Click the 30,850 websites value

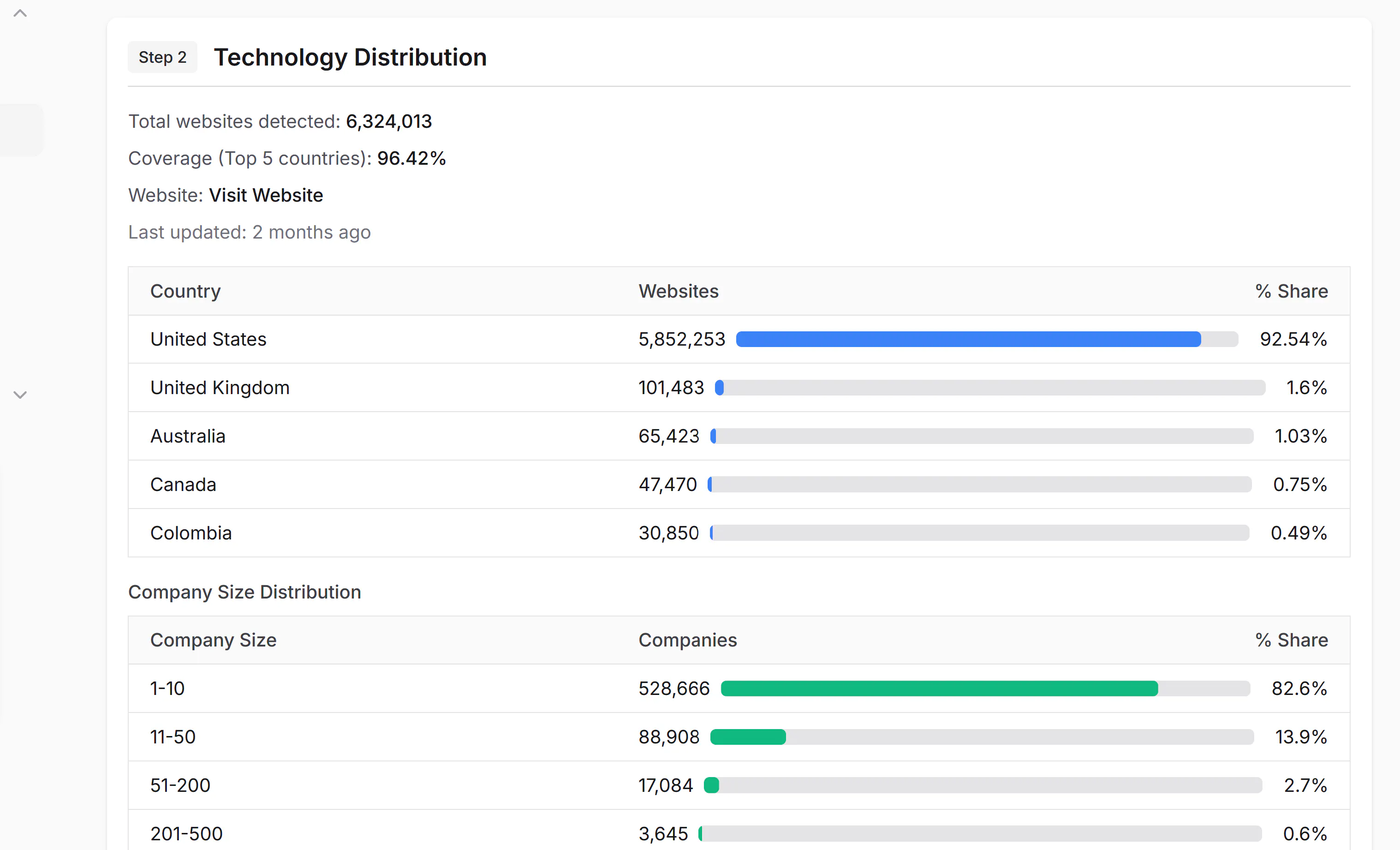coord(669,533)
